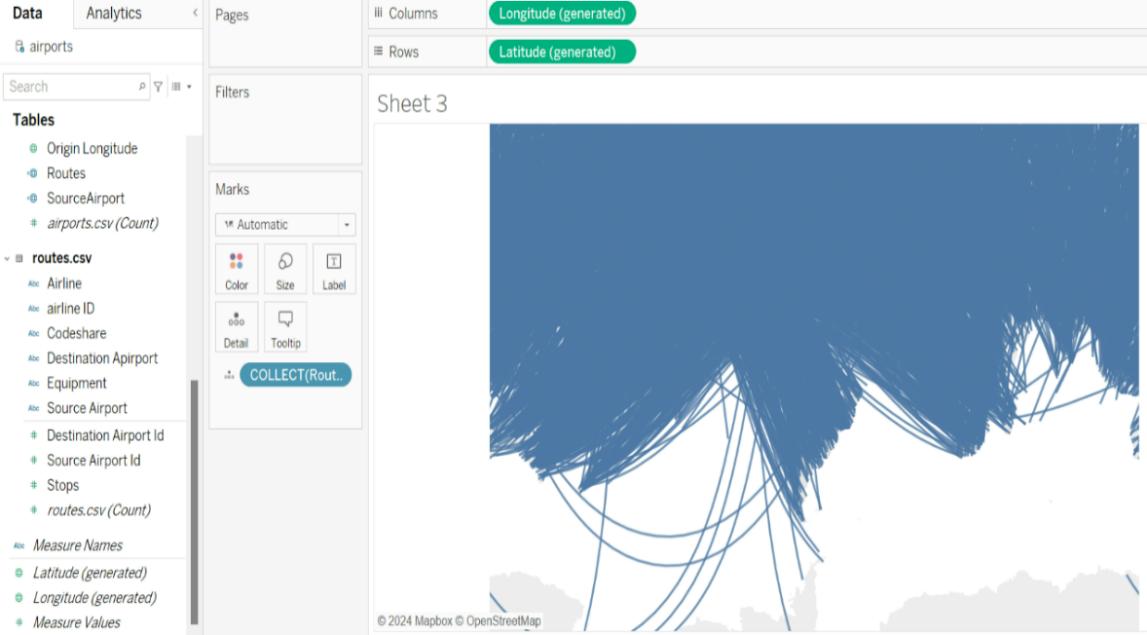Switch to the Analytics tab

[x=113, y=13]
